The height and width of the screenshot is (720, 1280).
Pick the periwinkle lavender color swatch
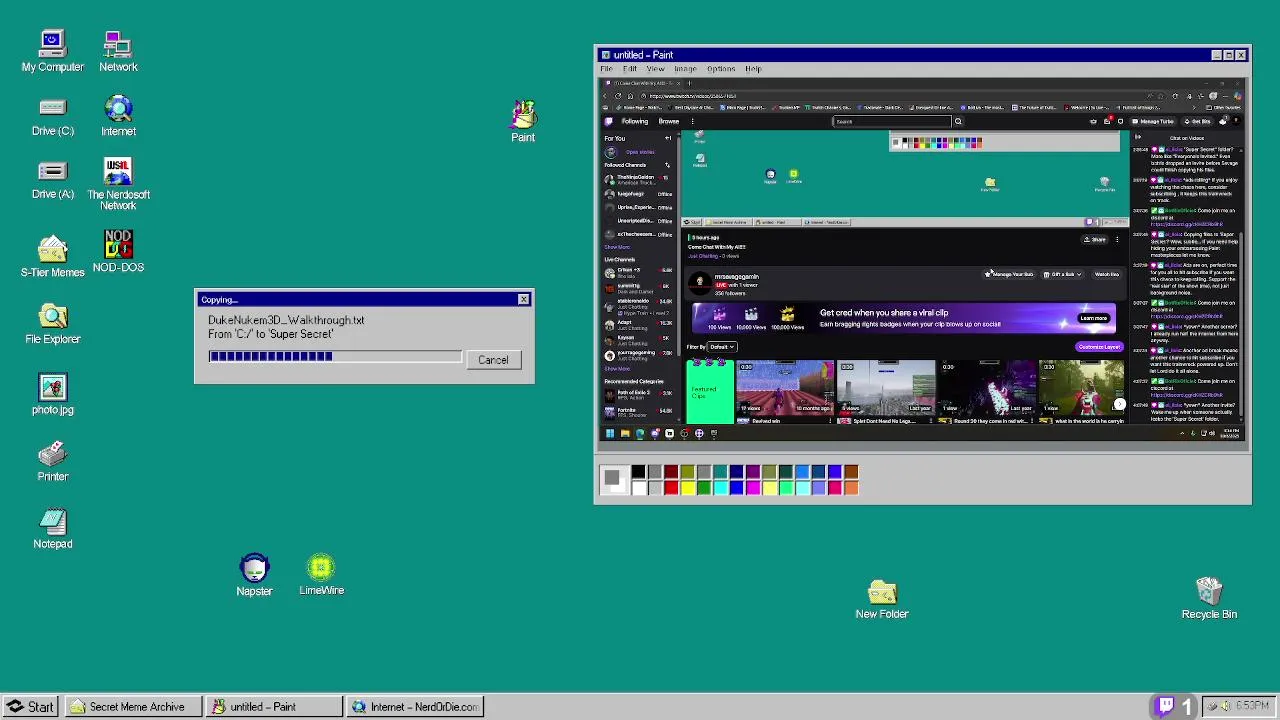click(819, 488)
